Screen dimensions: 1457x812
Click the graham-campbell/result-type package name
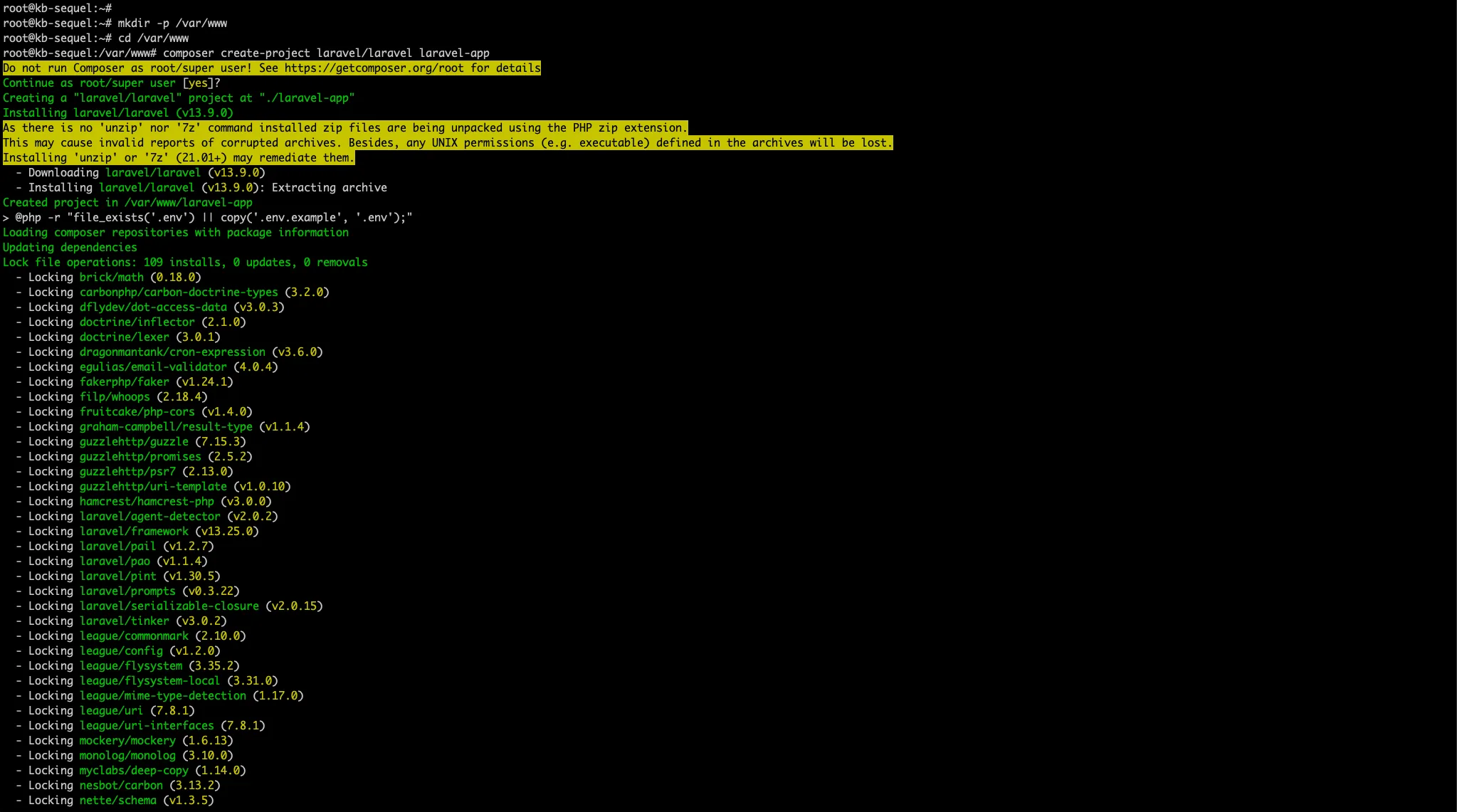coord(166,427)
